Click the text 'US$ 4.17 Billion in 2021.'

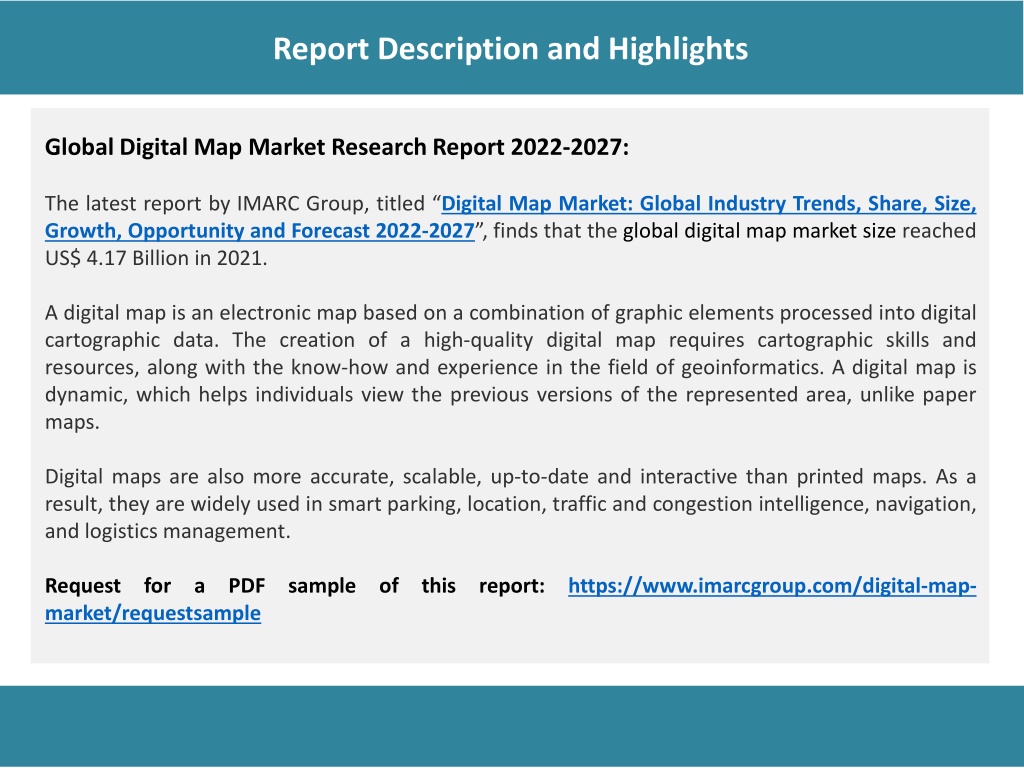[x=156, y=258]
